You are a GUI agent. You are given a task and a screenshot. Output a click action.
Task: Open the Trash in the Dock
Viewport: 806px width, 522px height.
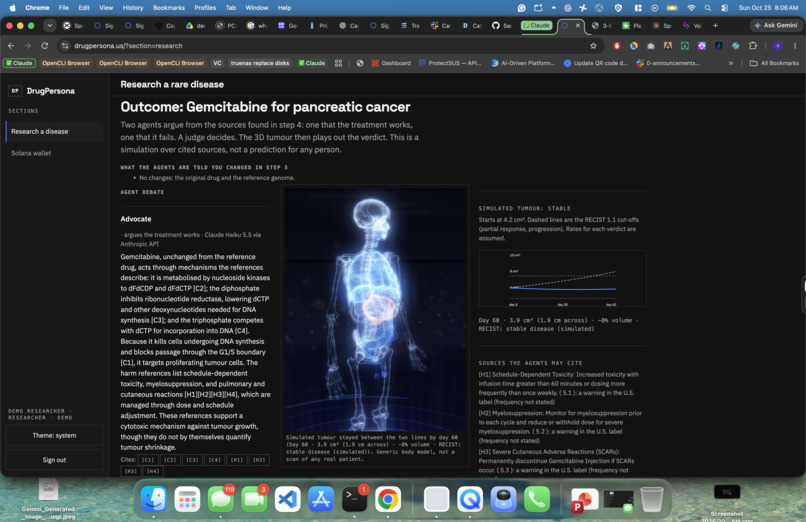click(x=651, y=498)
